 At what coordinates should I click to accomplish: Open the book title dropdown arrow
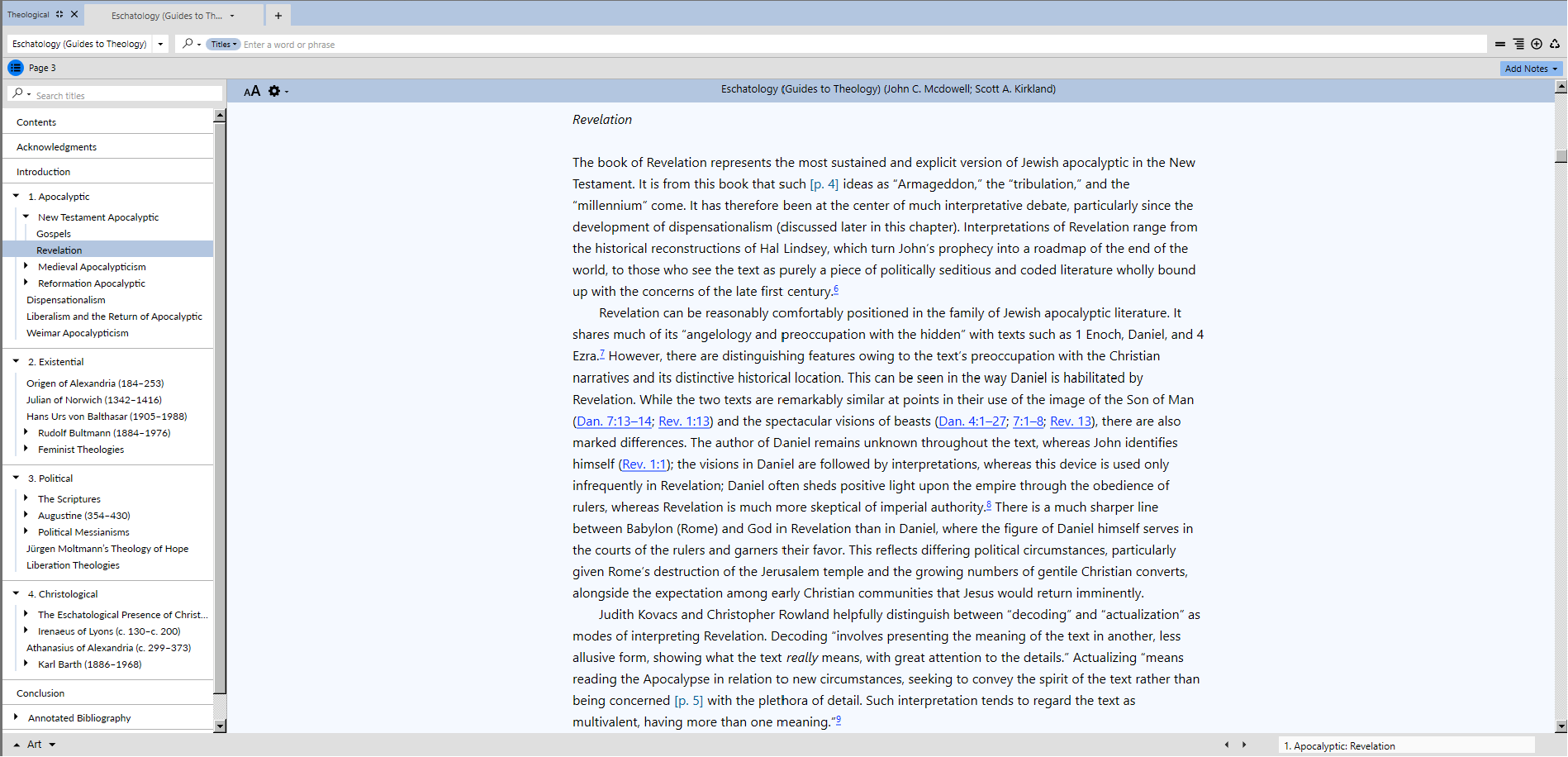160,44
